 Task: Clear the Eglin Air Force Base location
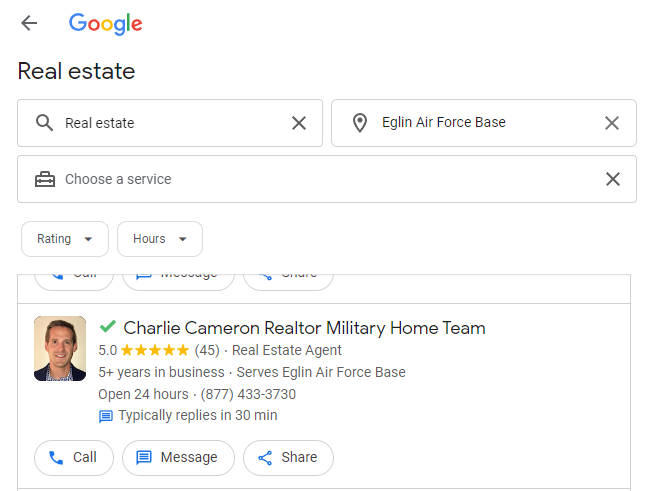tap(612, 123)
